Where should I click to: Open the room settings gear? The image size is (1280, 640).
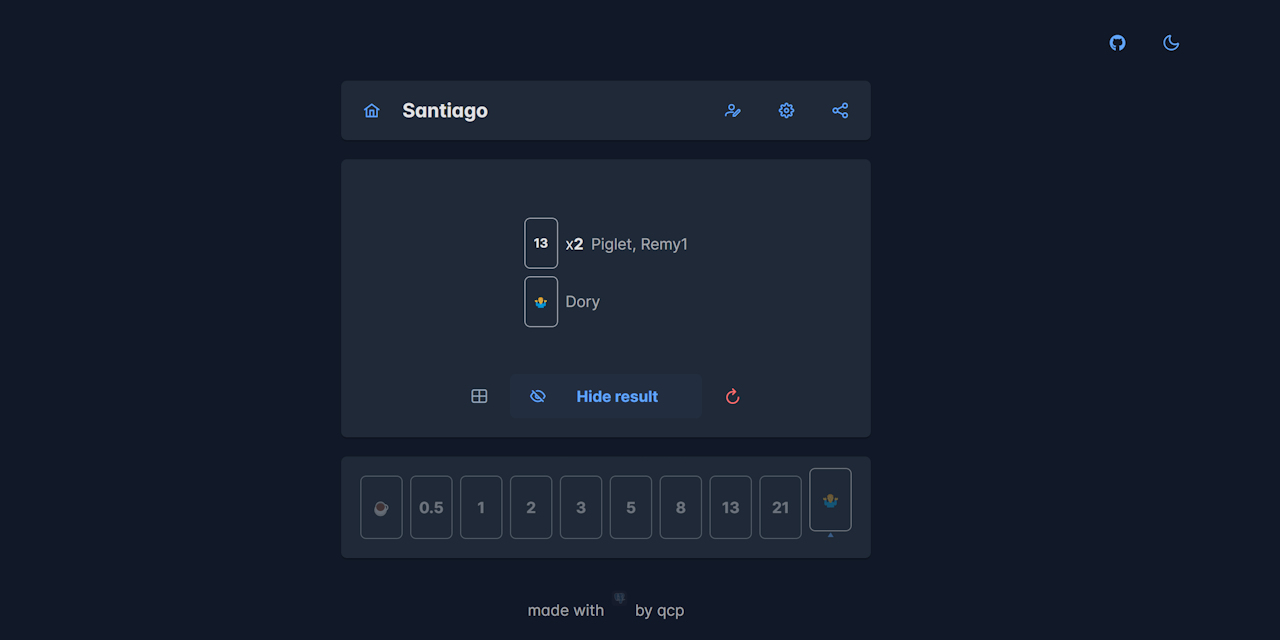[786, 111]
